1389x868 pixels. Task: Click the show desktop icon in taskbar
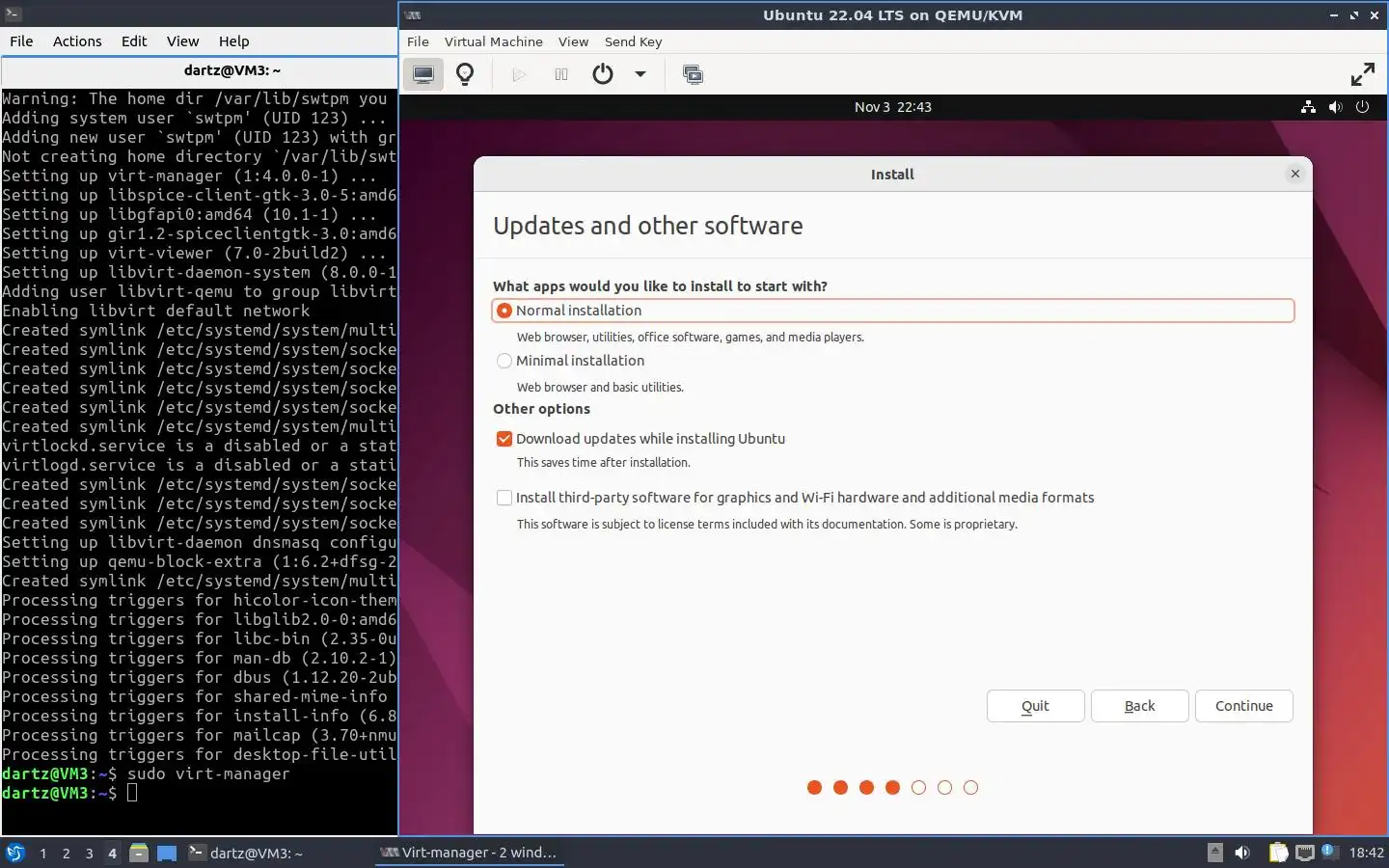167,853
